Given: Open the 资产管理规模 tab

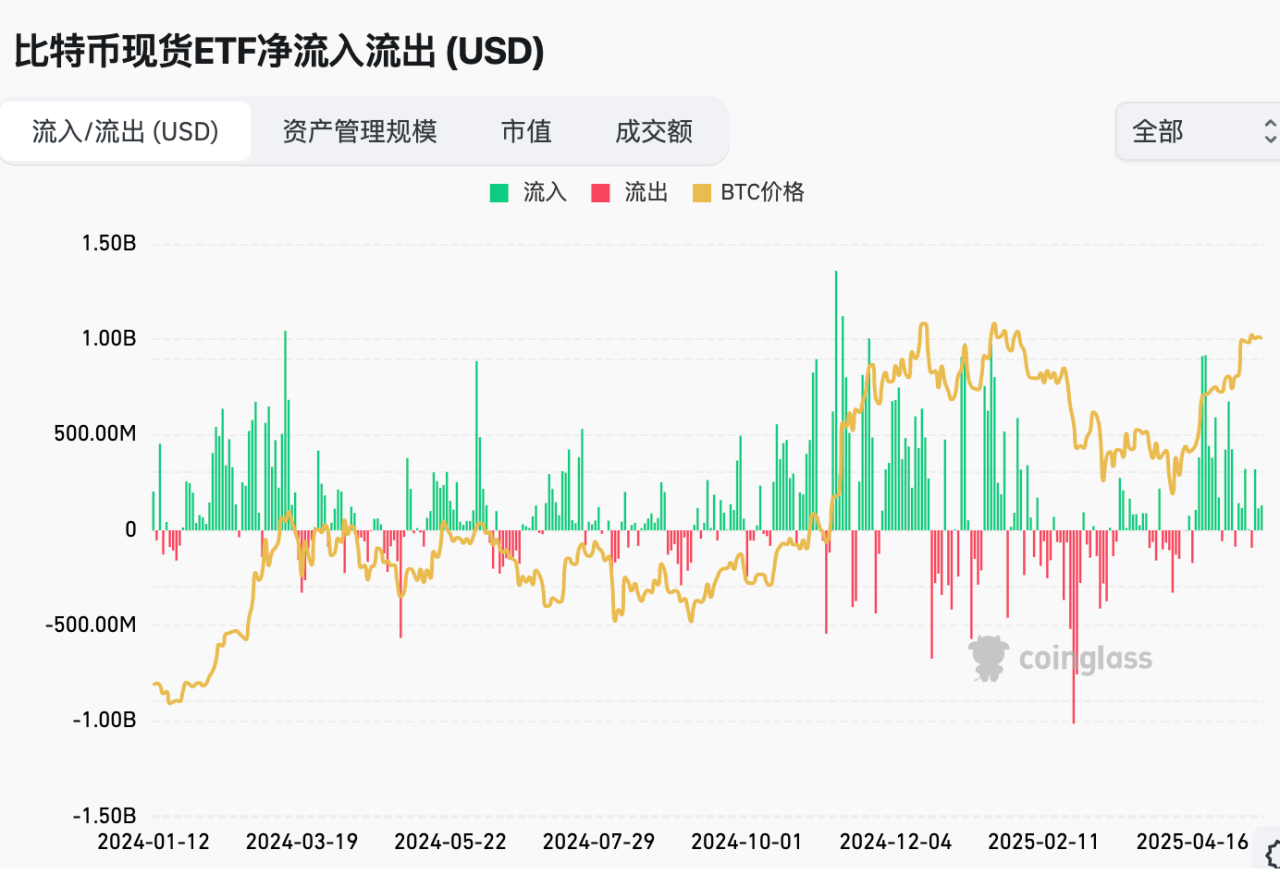Looking at the screenshot, I should tap(360, 131).
